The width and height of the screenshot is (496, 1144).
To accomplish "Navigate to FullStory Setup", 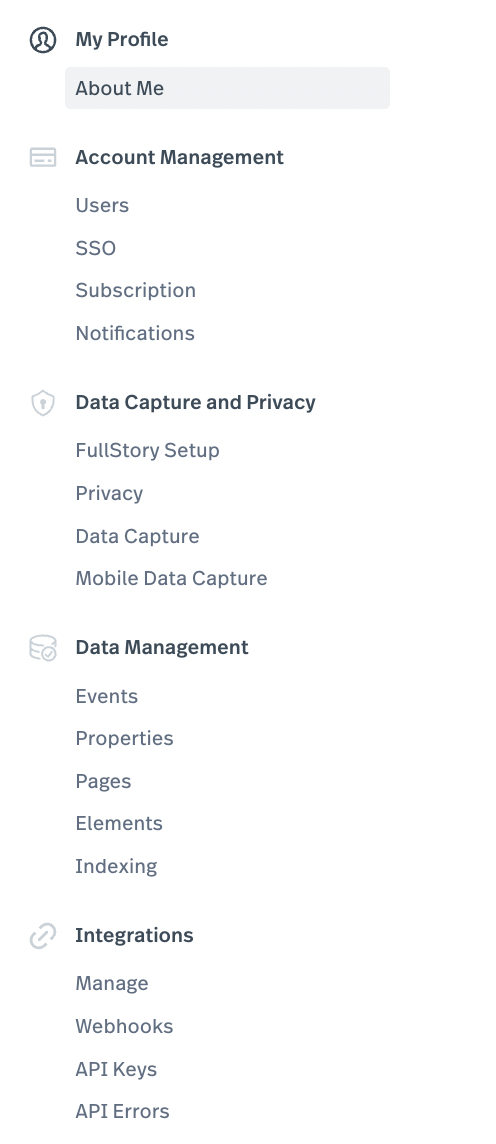I will tap(147, 450).
